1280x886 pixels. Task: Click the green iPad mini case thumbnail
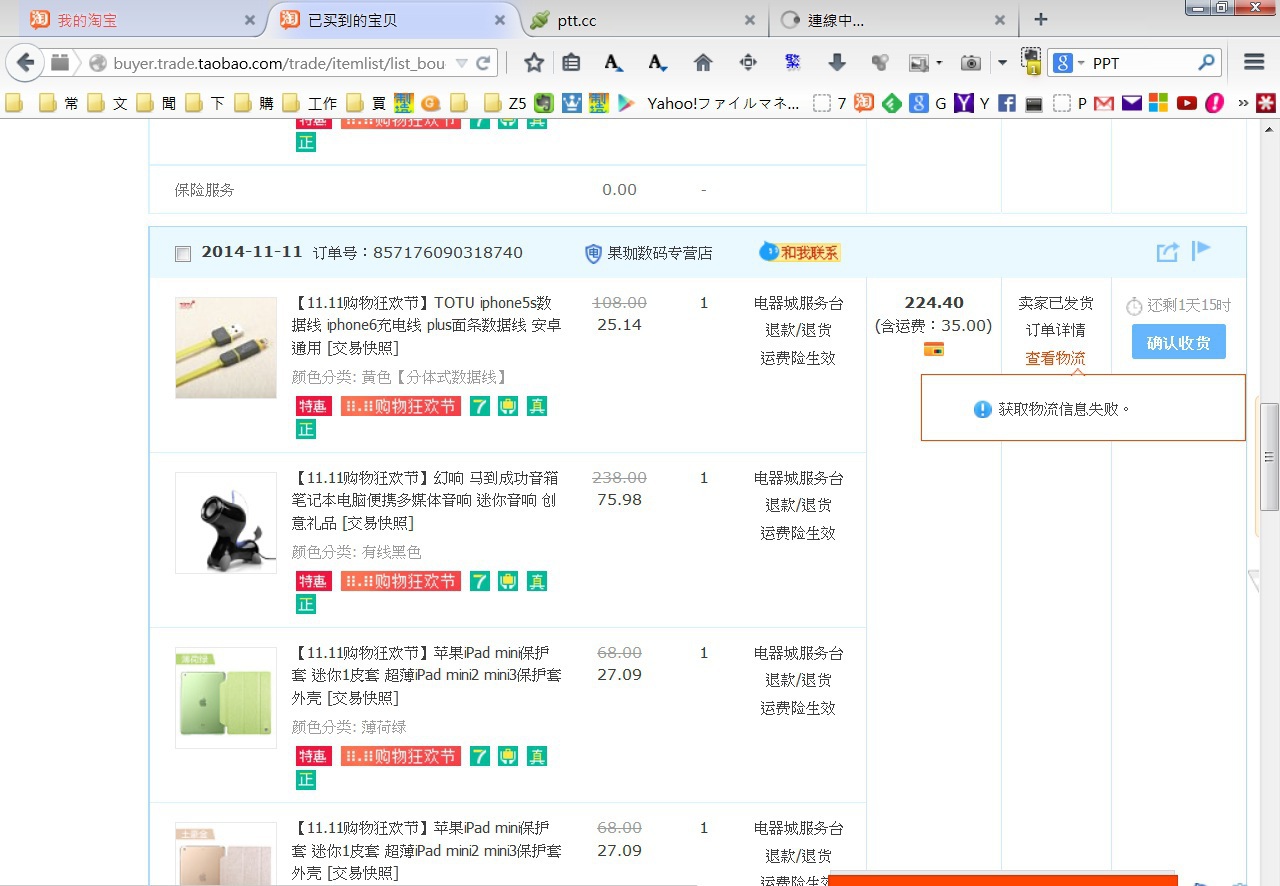226,698
